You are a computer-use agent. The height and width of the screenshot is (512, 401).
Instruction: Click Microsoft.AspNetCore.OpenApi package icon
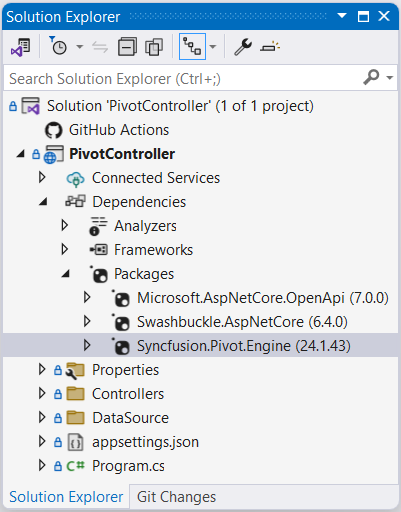point(121,298)
